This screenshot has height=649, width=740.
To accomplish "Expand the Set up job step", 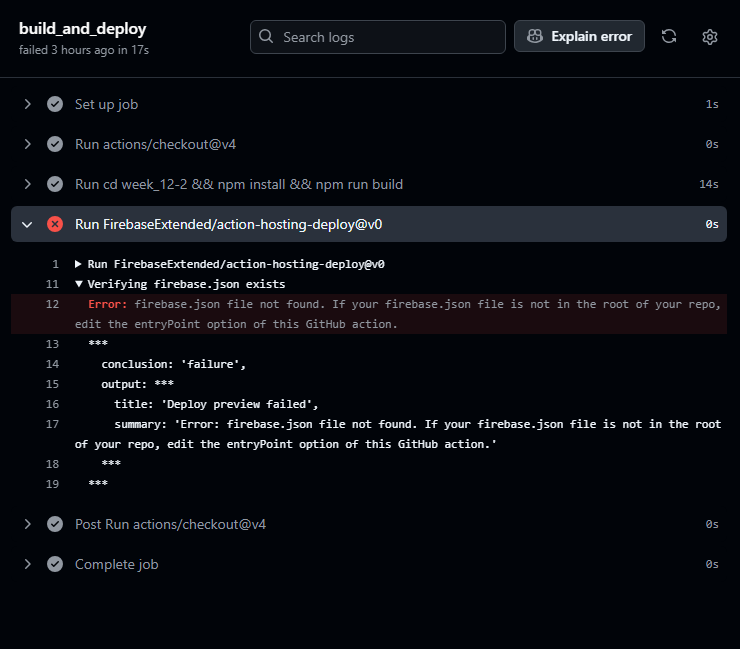I will point(27,104).
